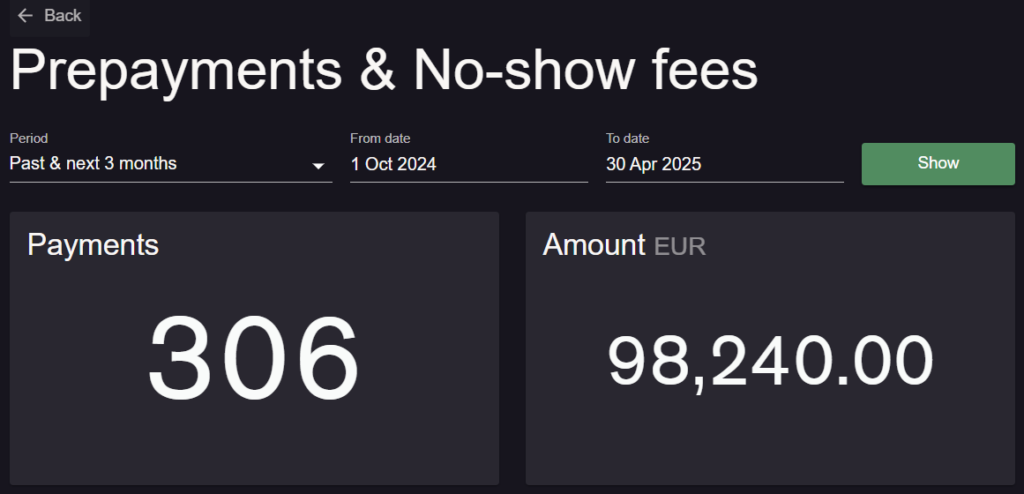Click the 'Period' field label

tap(29, 138)
